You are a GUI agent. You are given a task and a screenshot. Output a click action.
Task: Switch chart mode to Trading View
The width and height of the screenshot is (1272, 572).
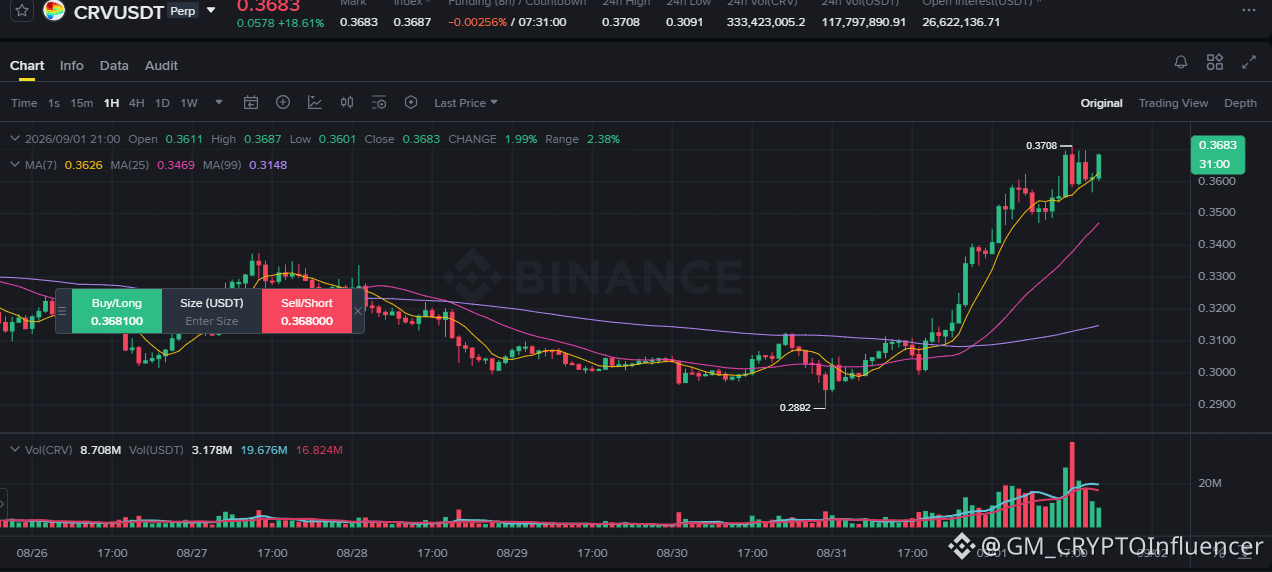point(1173,103)
